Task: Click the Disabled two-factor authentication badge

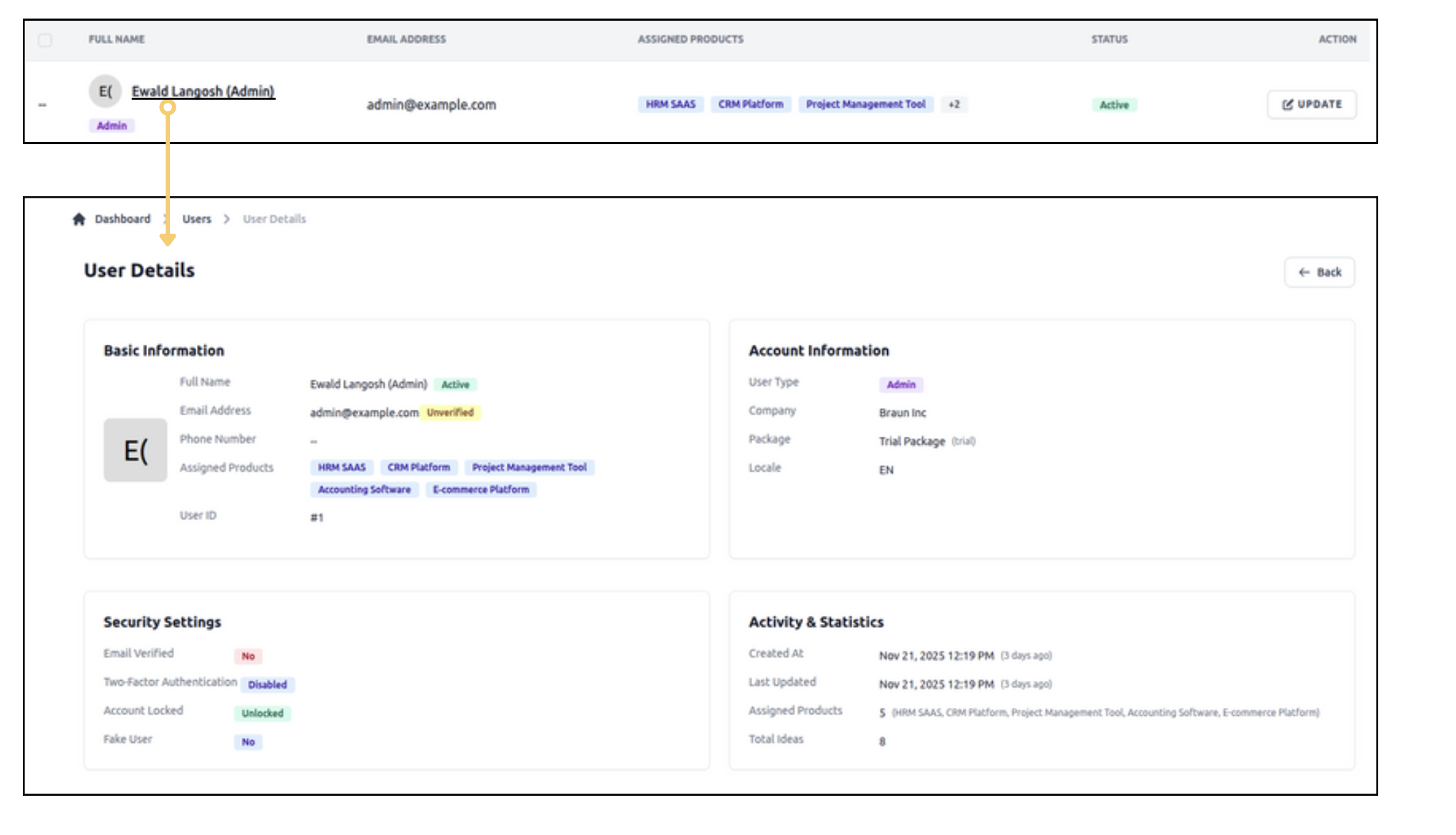Action: coord(268,684)
